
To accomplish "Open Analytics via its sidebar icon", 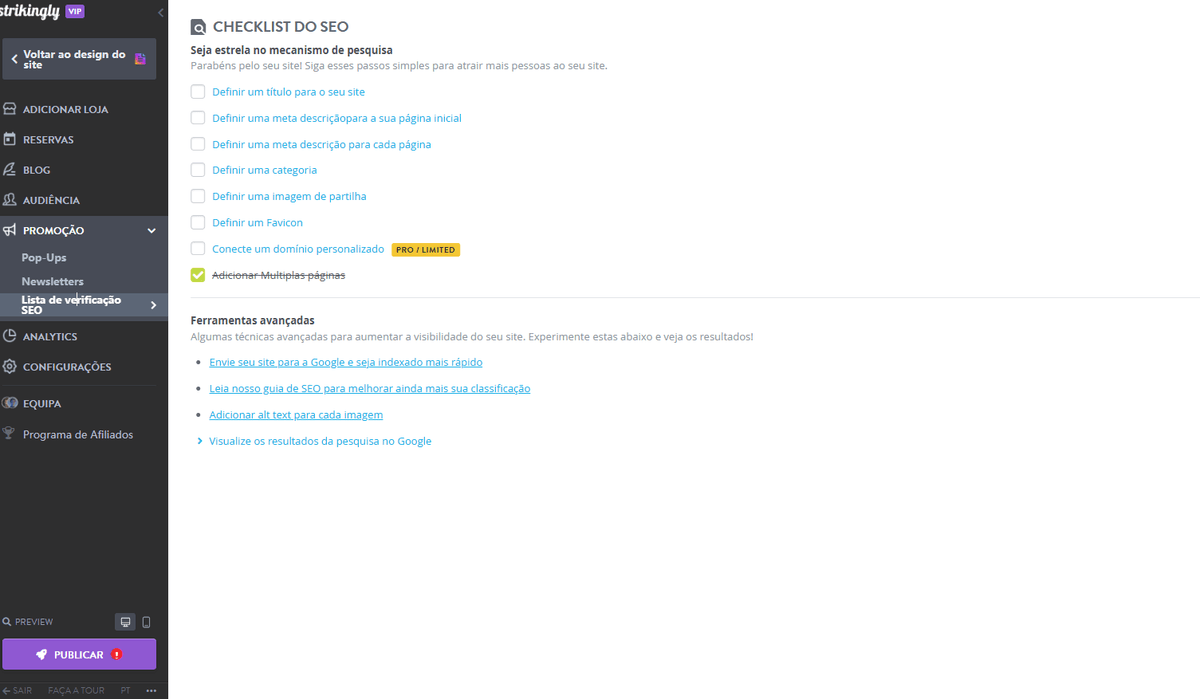I will click(12, 336).
